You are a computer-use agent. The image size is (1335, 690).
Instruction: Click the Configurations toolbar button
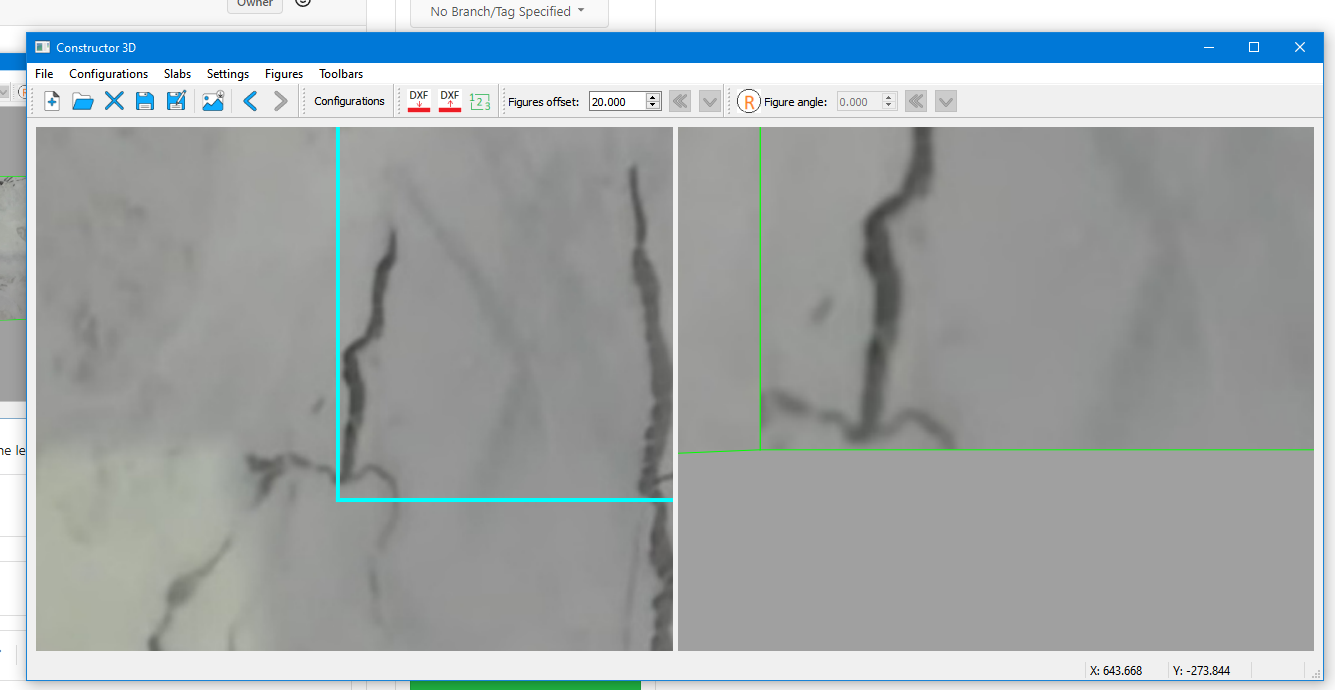[349, 101]
